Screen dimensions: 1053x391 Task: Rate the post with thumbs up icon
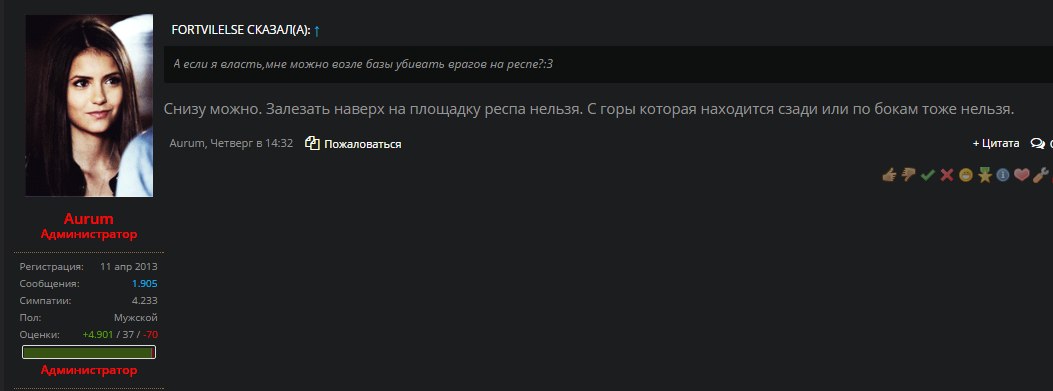[x=889, y=175]
